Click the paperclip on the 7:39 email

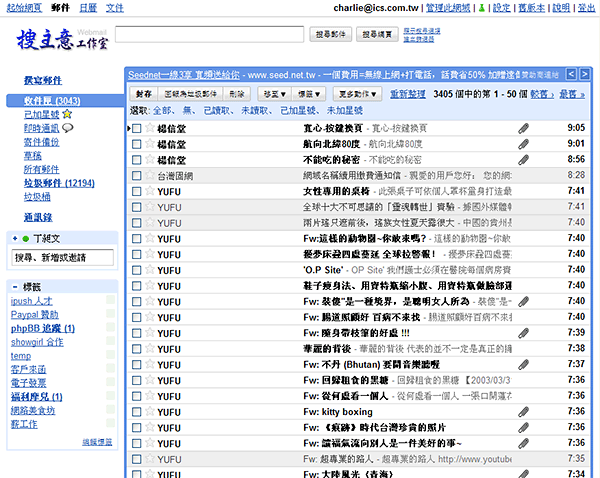[523, 333]
